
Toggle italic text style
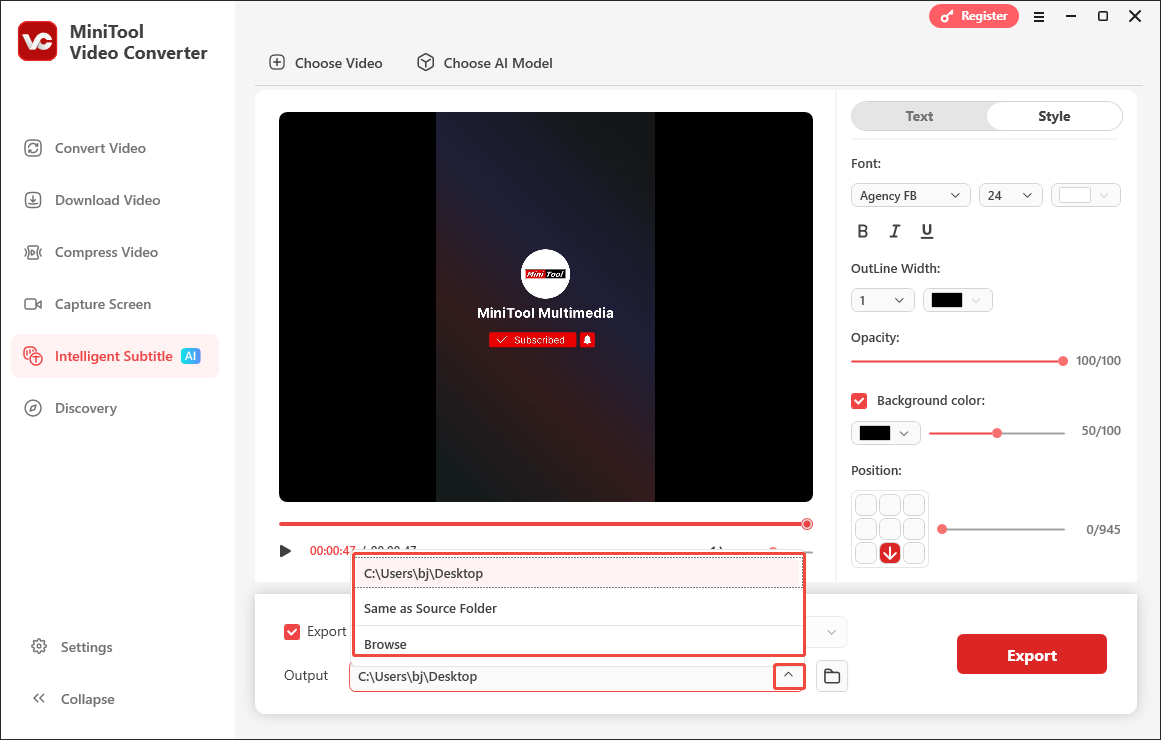[894, 231]
